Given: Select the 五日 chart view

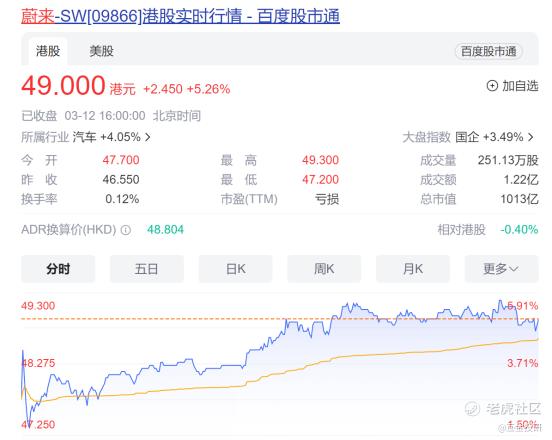Looking at the screenshot, I should 147,269.
